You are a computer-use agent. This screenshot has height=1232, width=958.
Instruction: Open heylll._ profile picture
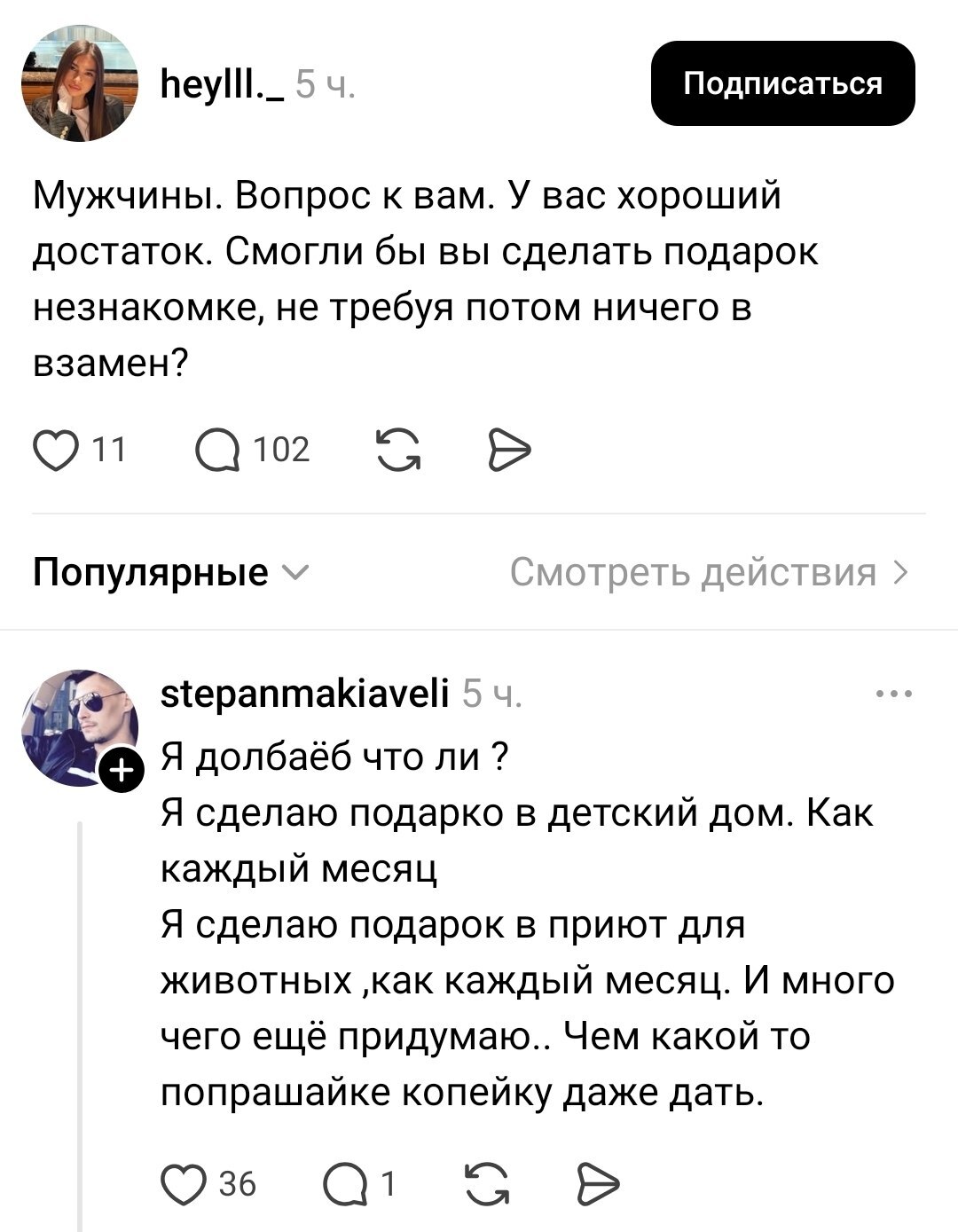[80, 83]
